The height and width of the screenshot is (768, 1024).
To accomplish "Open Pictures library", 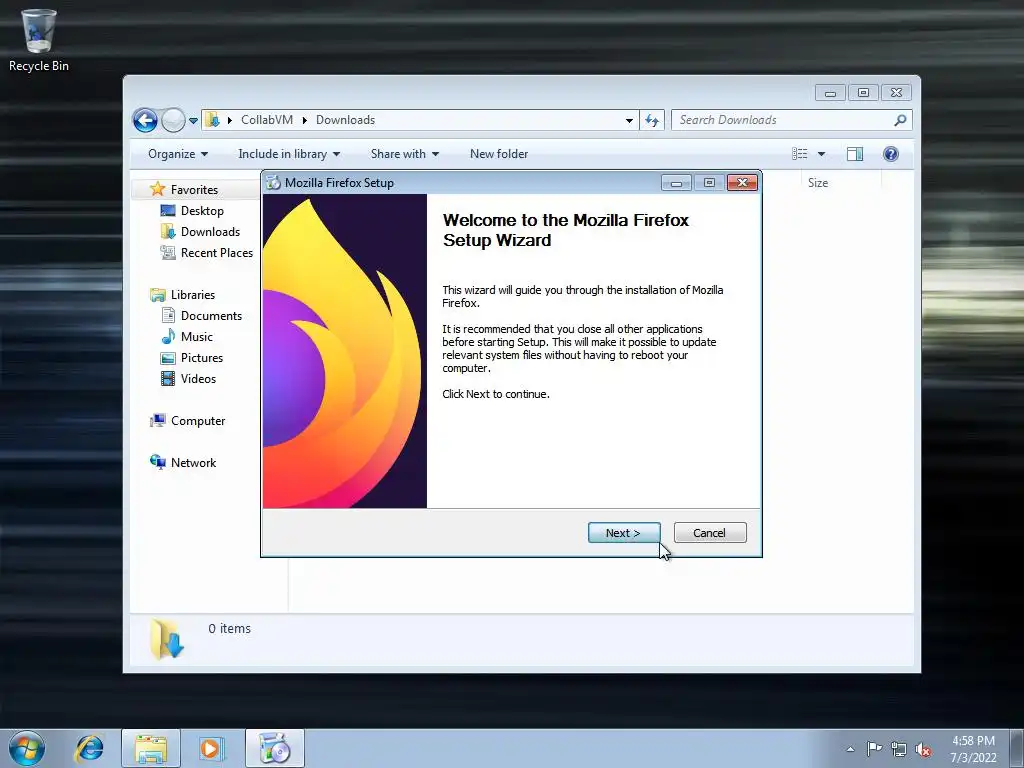I will pyautogui.click(x=201, y=358).
